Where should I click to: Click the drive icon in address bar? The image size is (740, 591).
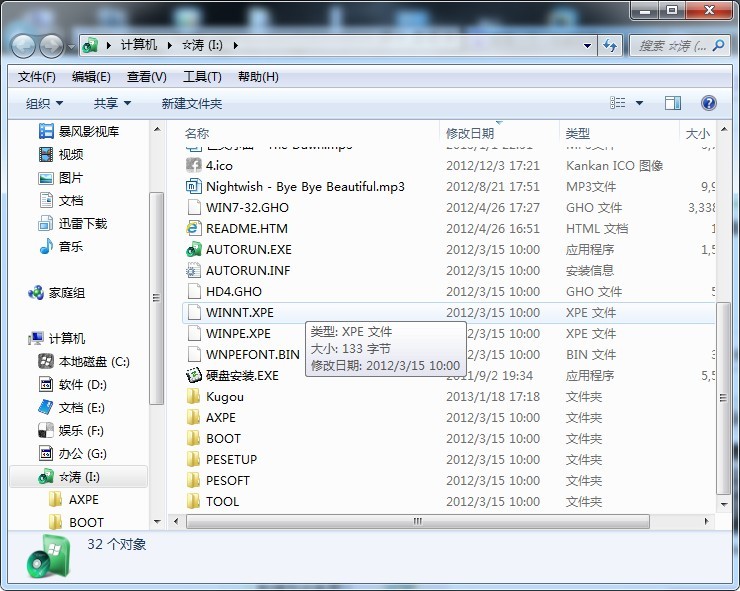point(90,45)
